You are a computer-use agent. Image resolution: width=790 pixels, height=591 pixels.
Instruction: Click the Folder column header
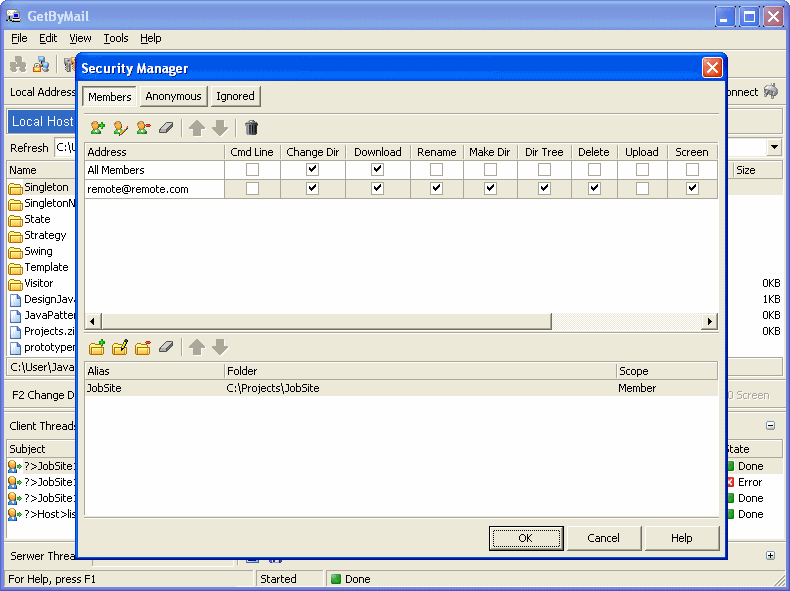pyautogui.click(x=420, y=371)
